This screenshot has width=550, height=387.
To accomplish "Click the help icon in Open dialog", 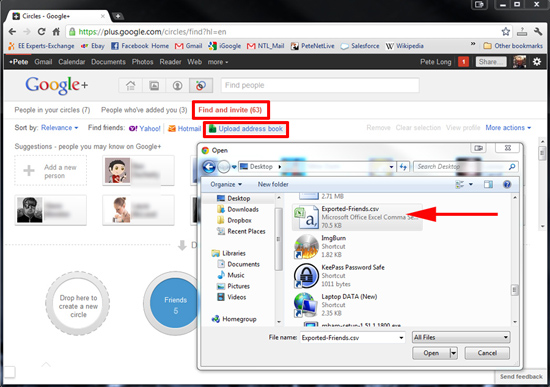I will (x=507, y=184).
